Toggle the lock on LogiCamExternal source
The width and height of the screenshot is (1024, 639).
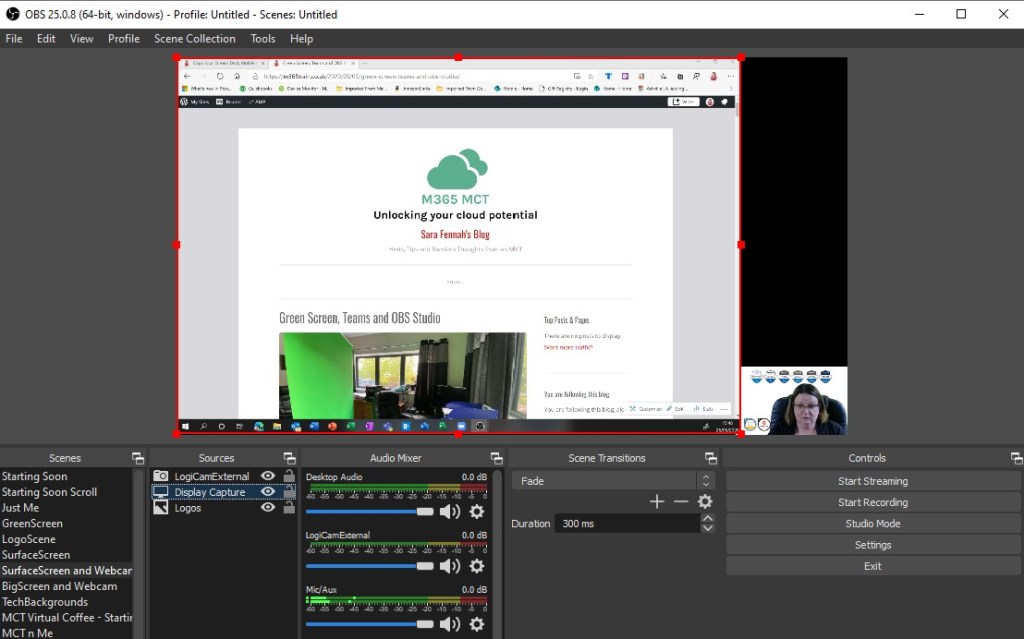tap(289, 476)
